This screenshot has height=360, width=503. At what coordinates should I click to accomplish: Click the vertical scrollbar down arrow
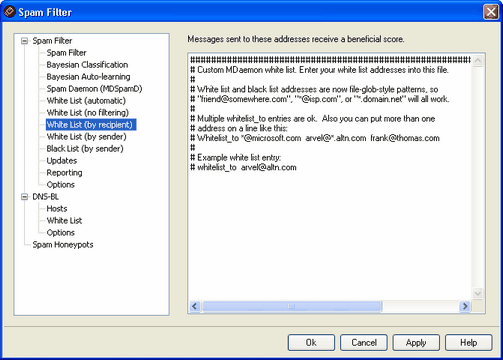pyautogui.click(x=478, y=293)
